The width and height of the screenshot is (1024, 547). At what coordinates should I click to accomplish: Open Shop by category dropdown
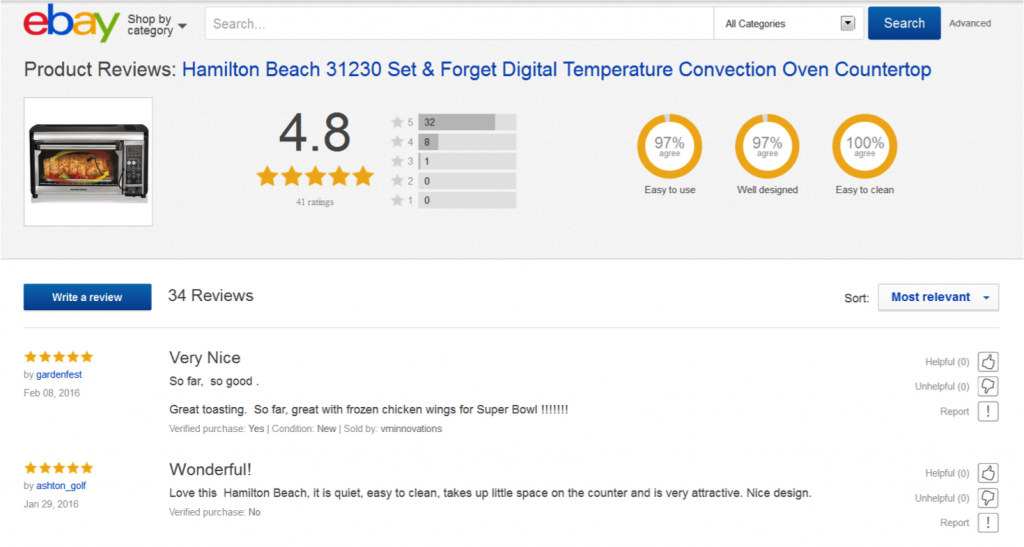(x=157, y=25)
